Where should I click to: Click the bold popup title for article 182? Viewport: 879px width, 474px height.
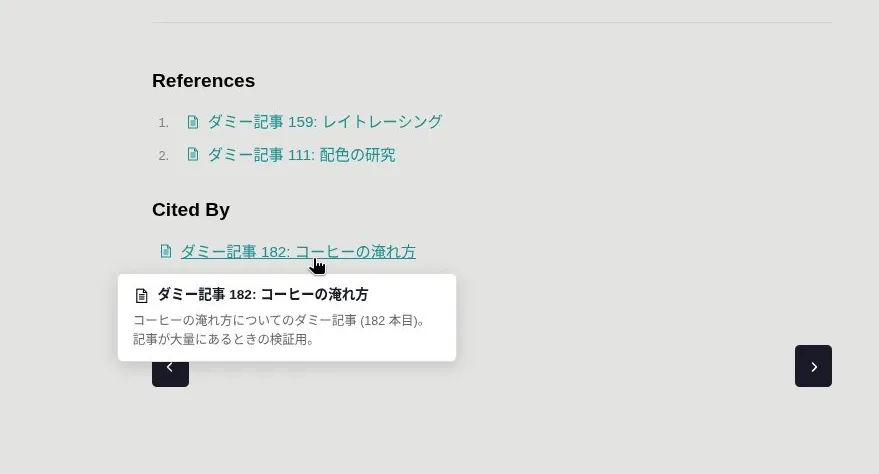coord(263,294)
